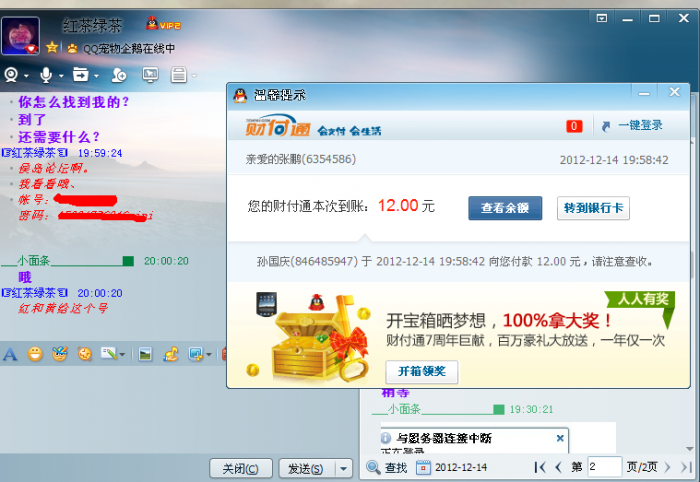The width and height of the screenshot is (700, 482).
Task: Click the QQ penguin icon in popup title
Action: [240, 95]
